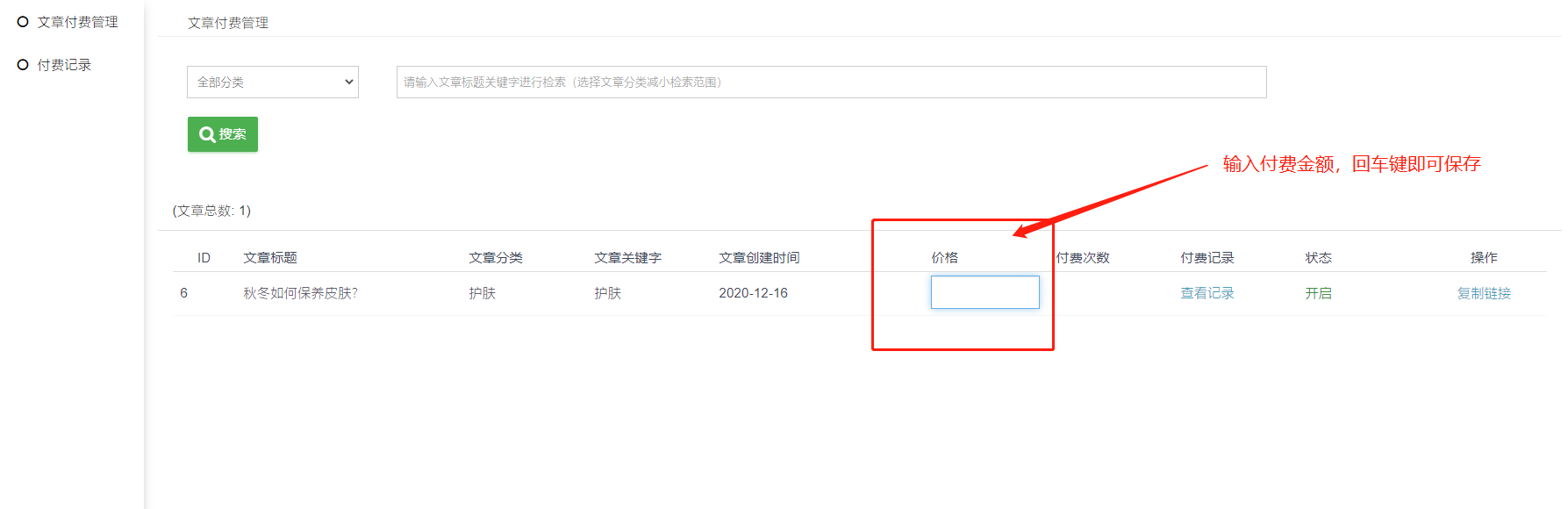
Task: Expand the 全部分类 category dropdown
Action: point(273,82)
